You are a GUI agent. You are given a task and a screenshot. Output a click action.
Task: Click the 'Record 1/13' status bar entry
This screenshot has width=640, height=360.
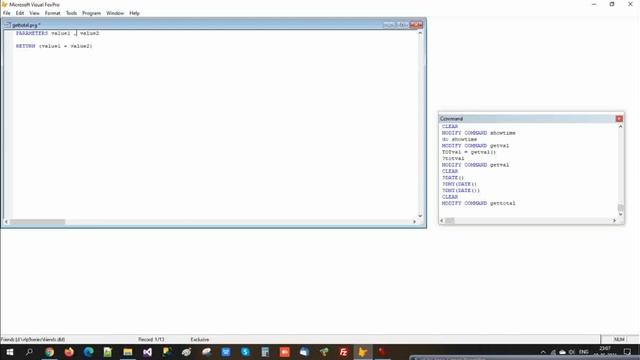[x=151, y=339]
